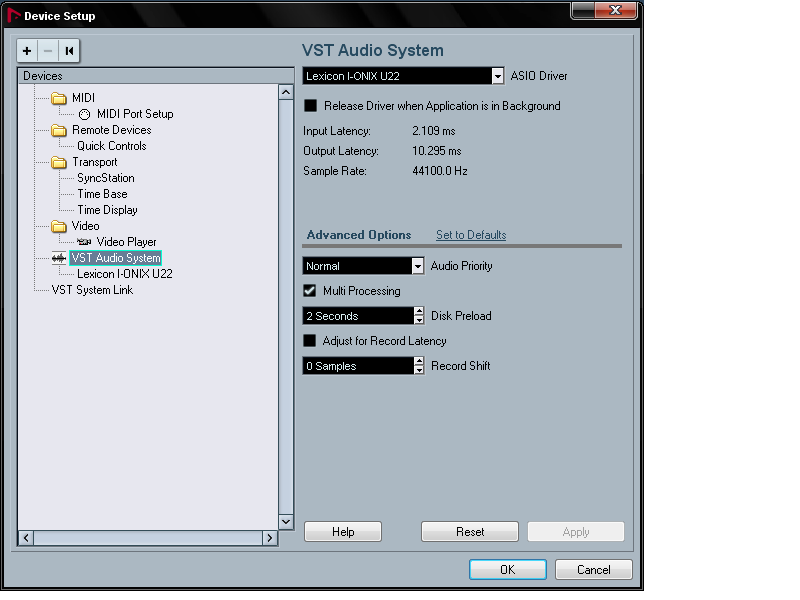The height and width of the screenshot is (600, 800).
Task: Click the reset-to-start arrow toolbar icon
Action: coord(69,51)
